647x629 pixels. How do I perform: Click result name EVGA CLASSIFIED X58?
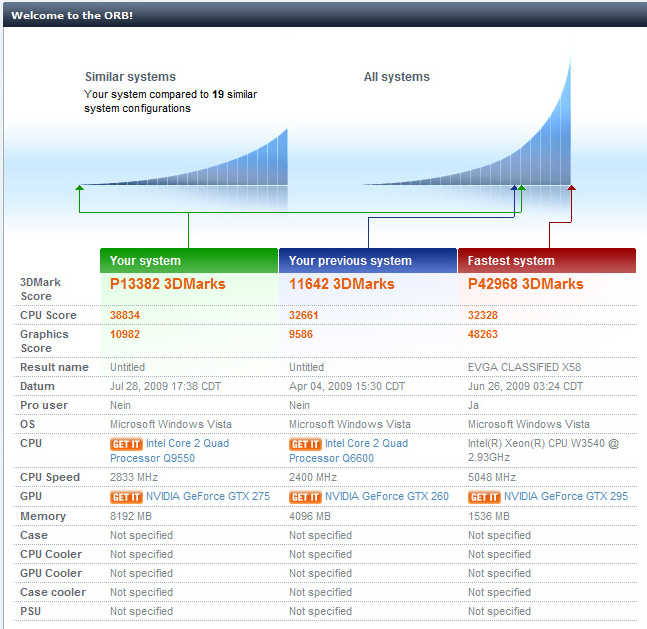pos(524,367)
